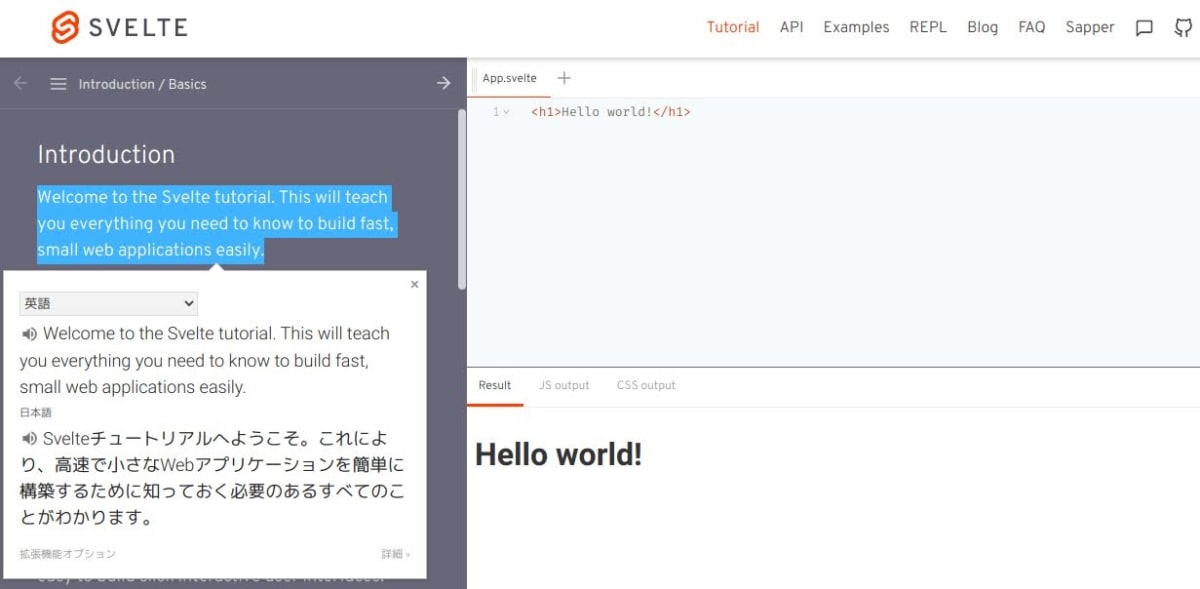Screen dimensions: 1200x589
Task: Open the REPL nav item
Action: pyautogui.click(x=928, y=27)
